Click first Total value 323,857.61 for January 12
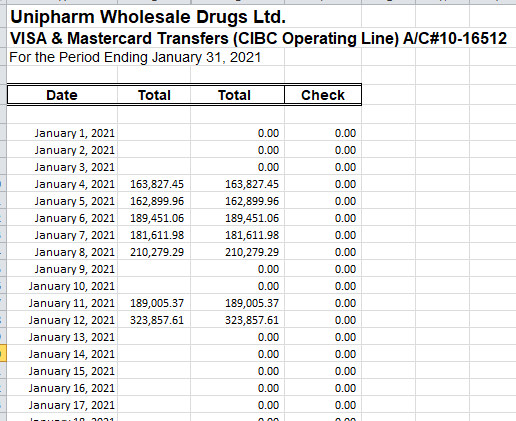Image resolution: width=516 pixels, height=421 pixels. (x=157, y=320)
